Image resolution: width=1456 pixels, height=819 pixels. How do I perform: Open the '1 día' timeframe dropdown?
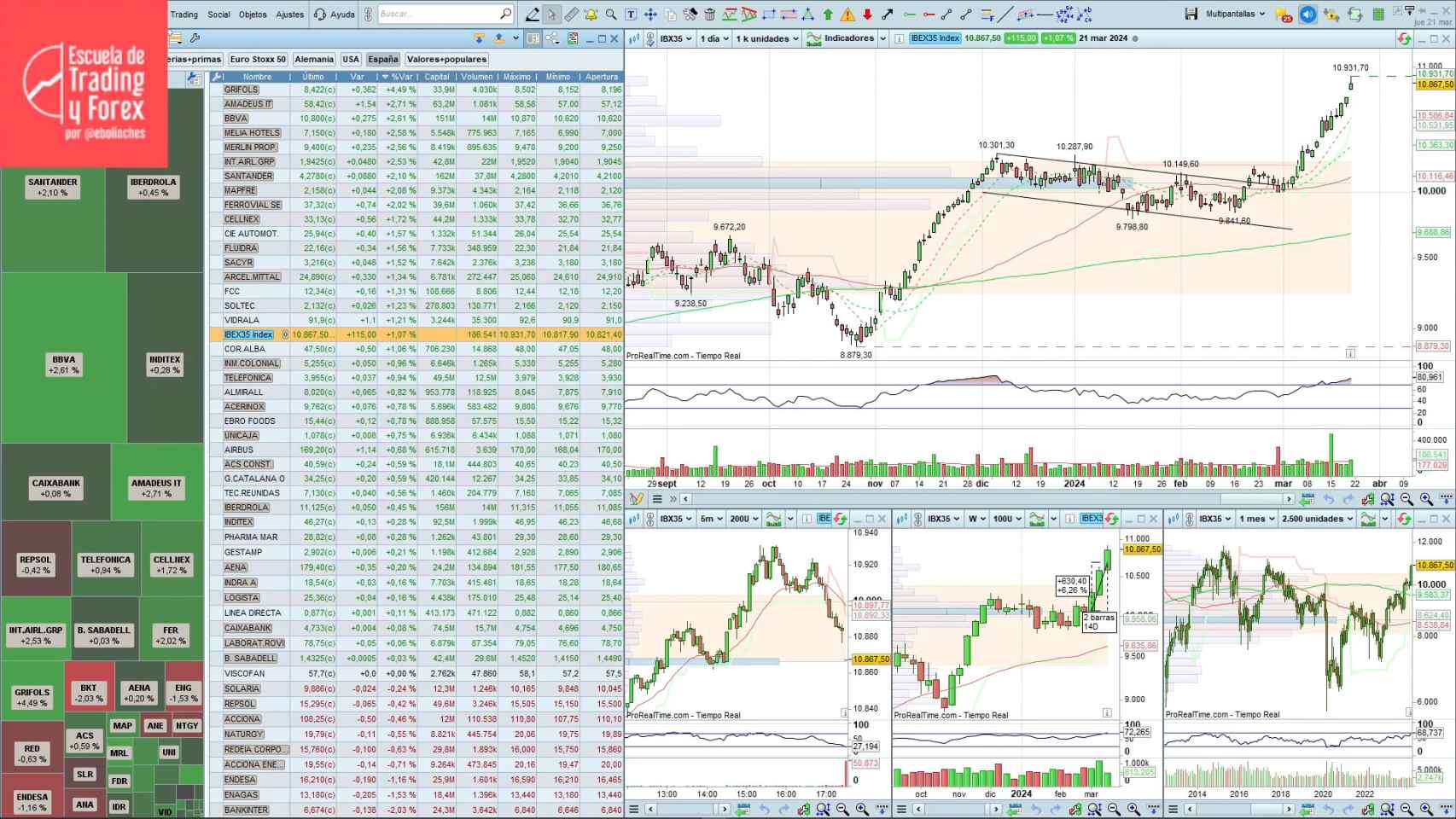[x=715, y=38]
